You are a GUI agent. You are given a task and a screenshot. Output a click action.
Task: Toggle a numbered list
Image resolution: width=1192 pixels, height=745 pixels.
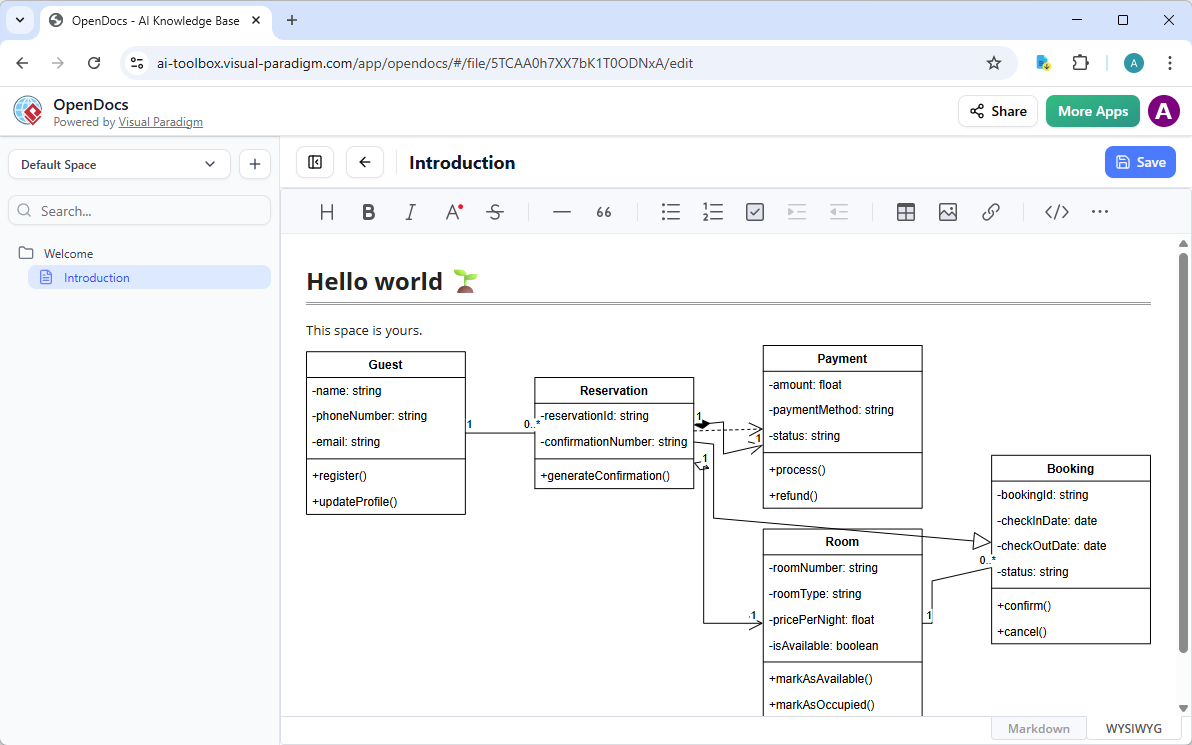(712, 211)
